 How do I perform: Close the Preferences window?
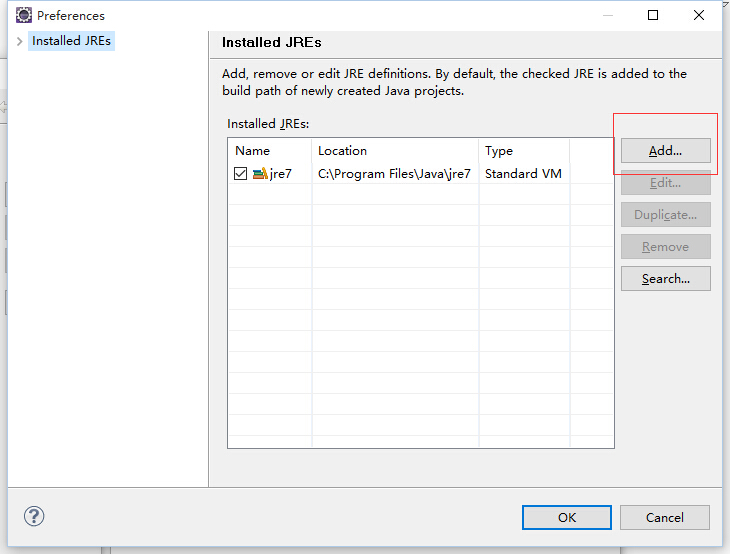coord(698,15)
